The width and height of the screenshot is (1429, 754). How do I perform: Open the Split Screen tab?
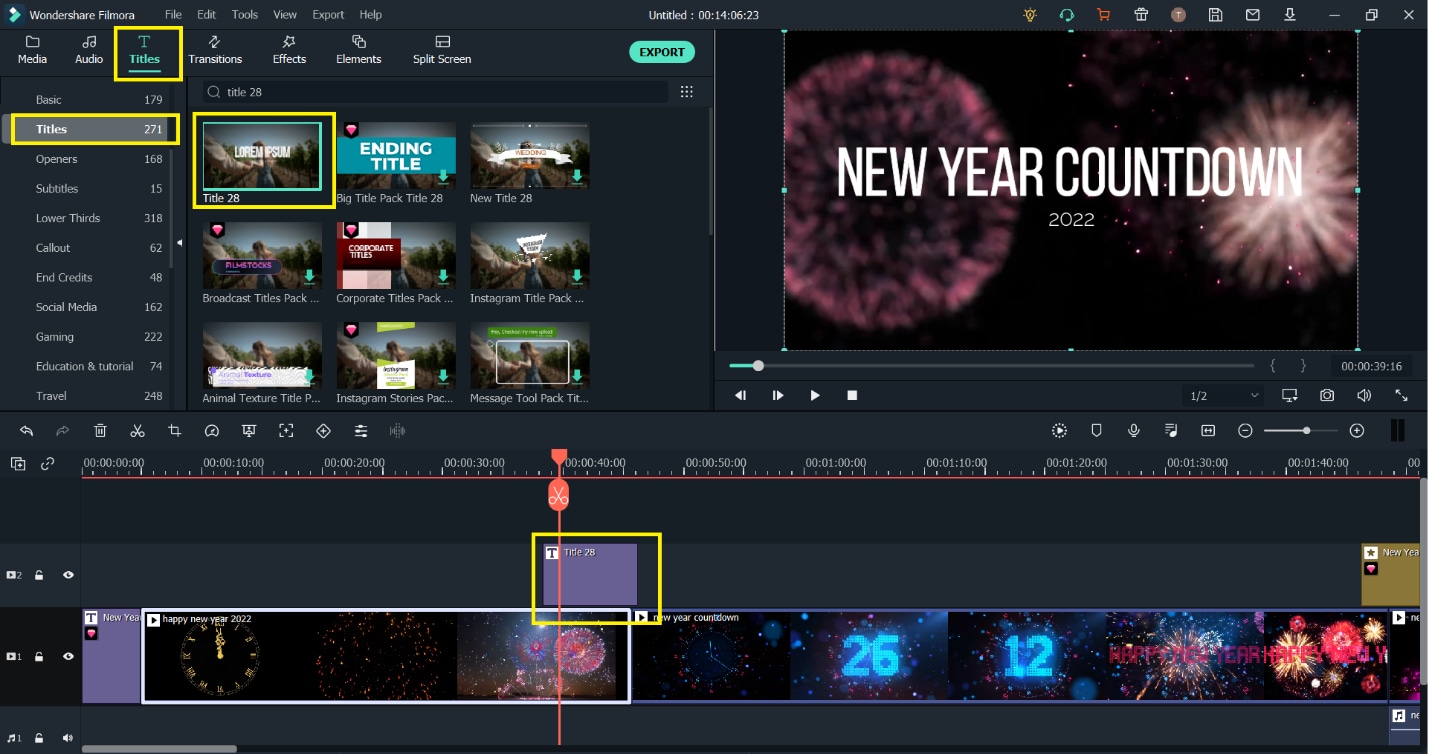click(442, 50)
